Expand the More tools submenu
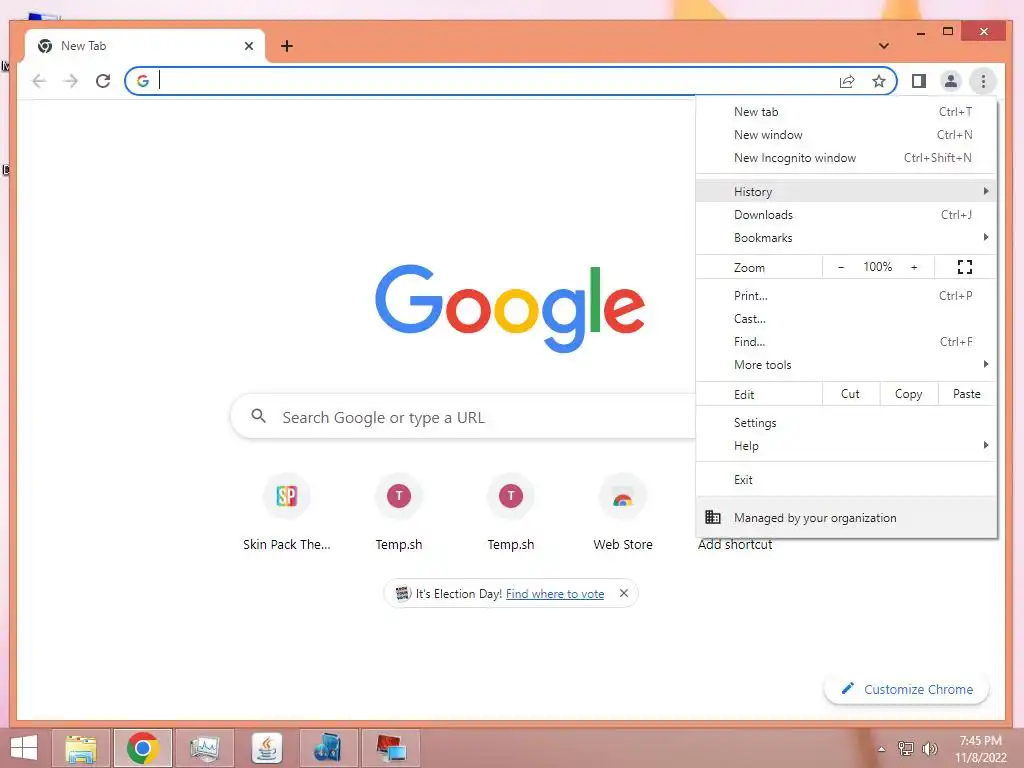The width and height of the screenshot is (1024, 768). 846,364
